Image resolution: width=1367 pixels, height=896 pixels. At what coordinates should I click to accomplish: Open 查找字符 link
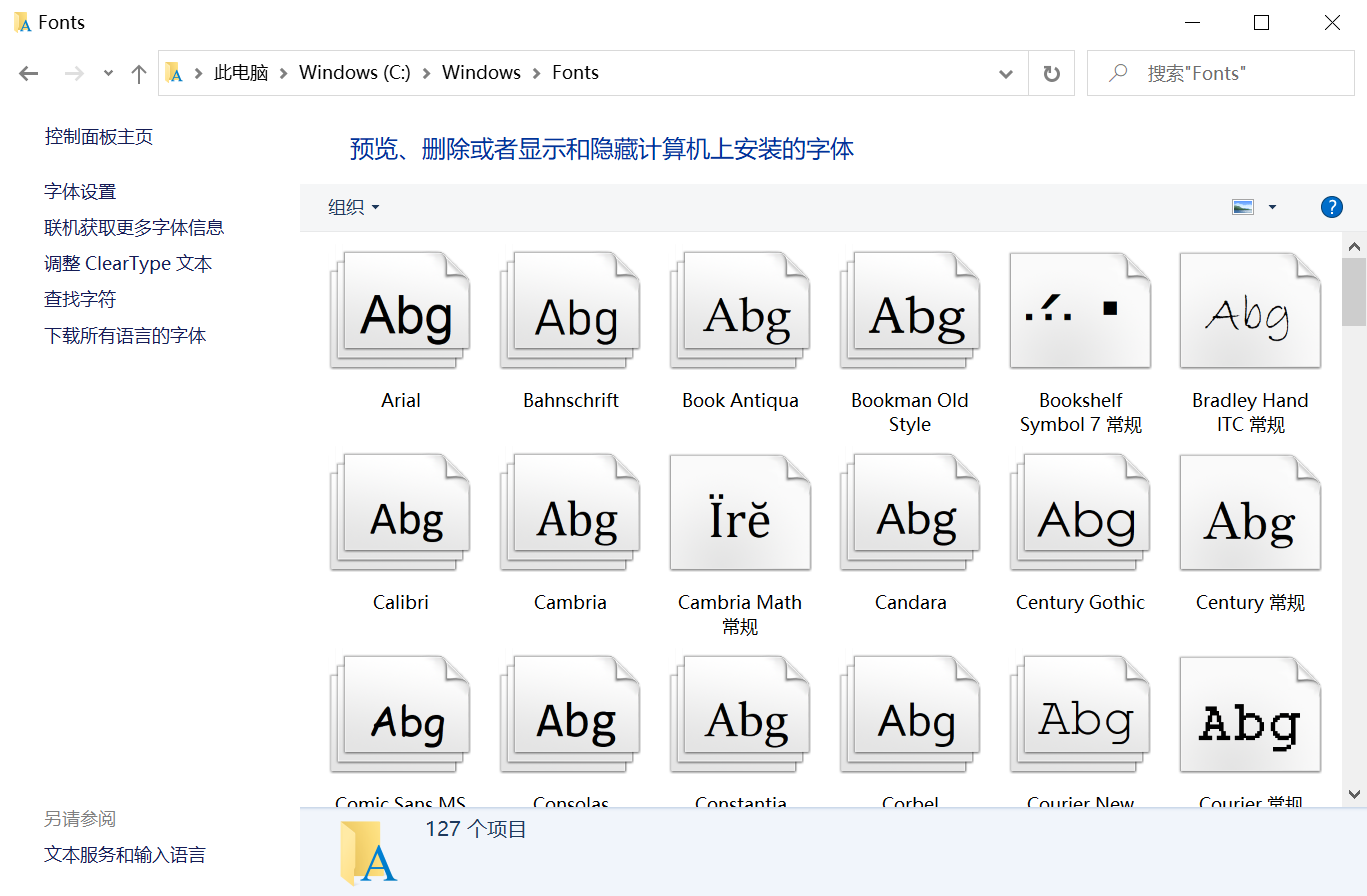80,299
